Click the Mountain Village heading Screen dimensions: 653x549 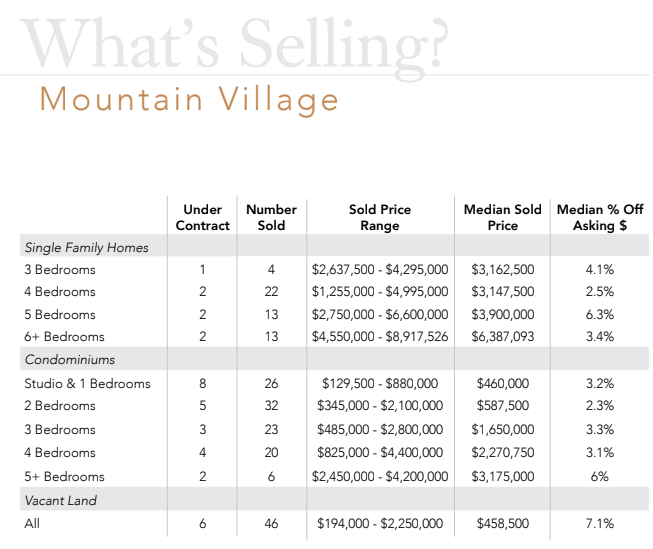click(189, 100)
